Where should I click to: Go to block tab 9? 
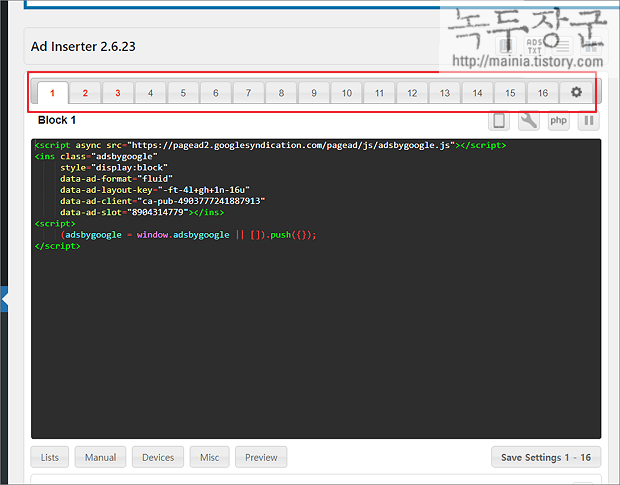[x=314, y=93]
